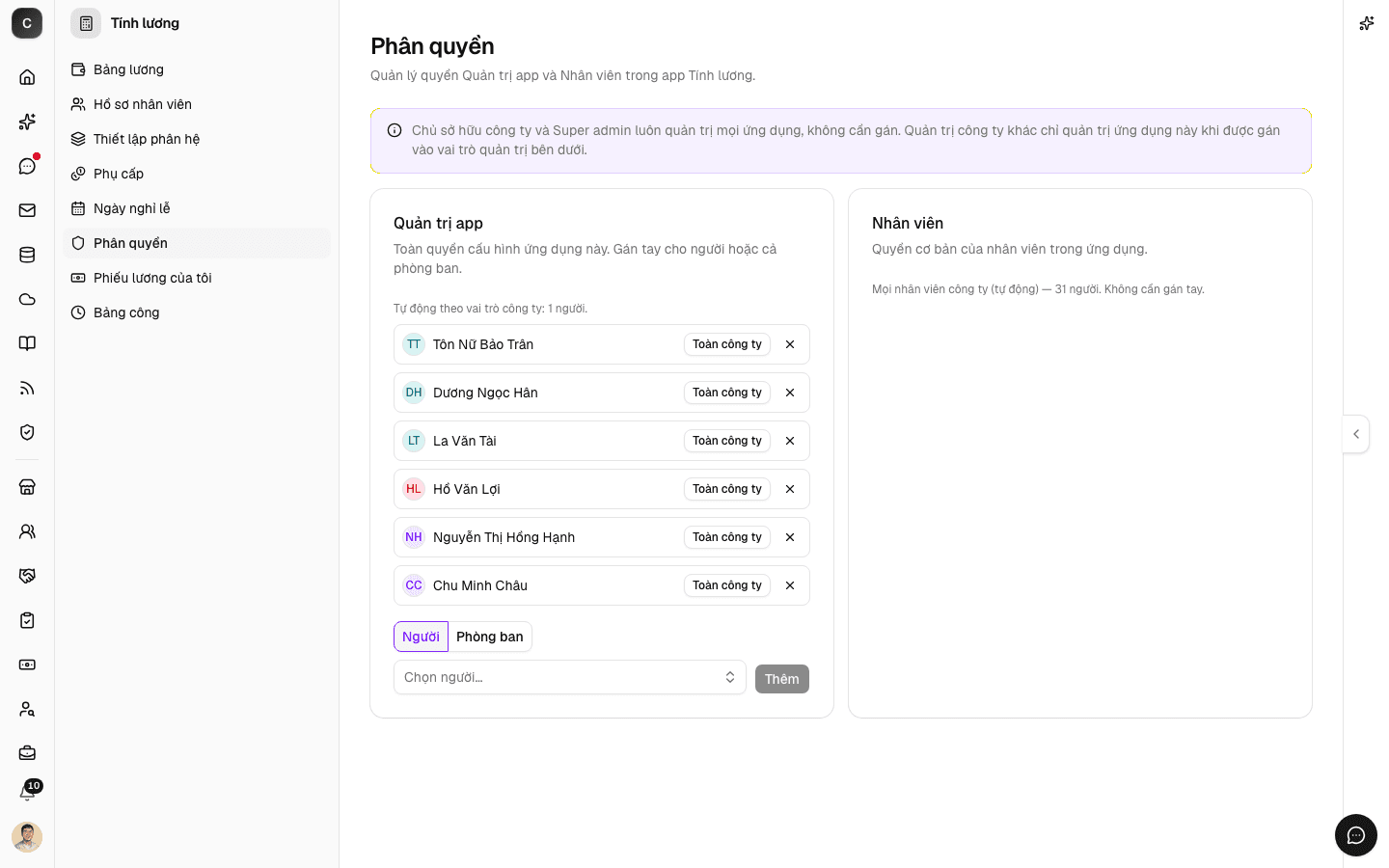Expand the collapsed right side panel chevron
This screenshot has width=1389, height=868.
(x=1356, y=434)
